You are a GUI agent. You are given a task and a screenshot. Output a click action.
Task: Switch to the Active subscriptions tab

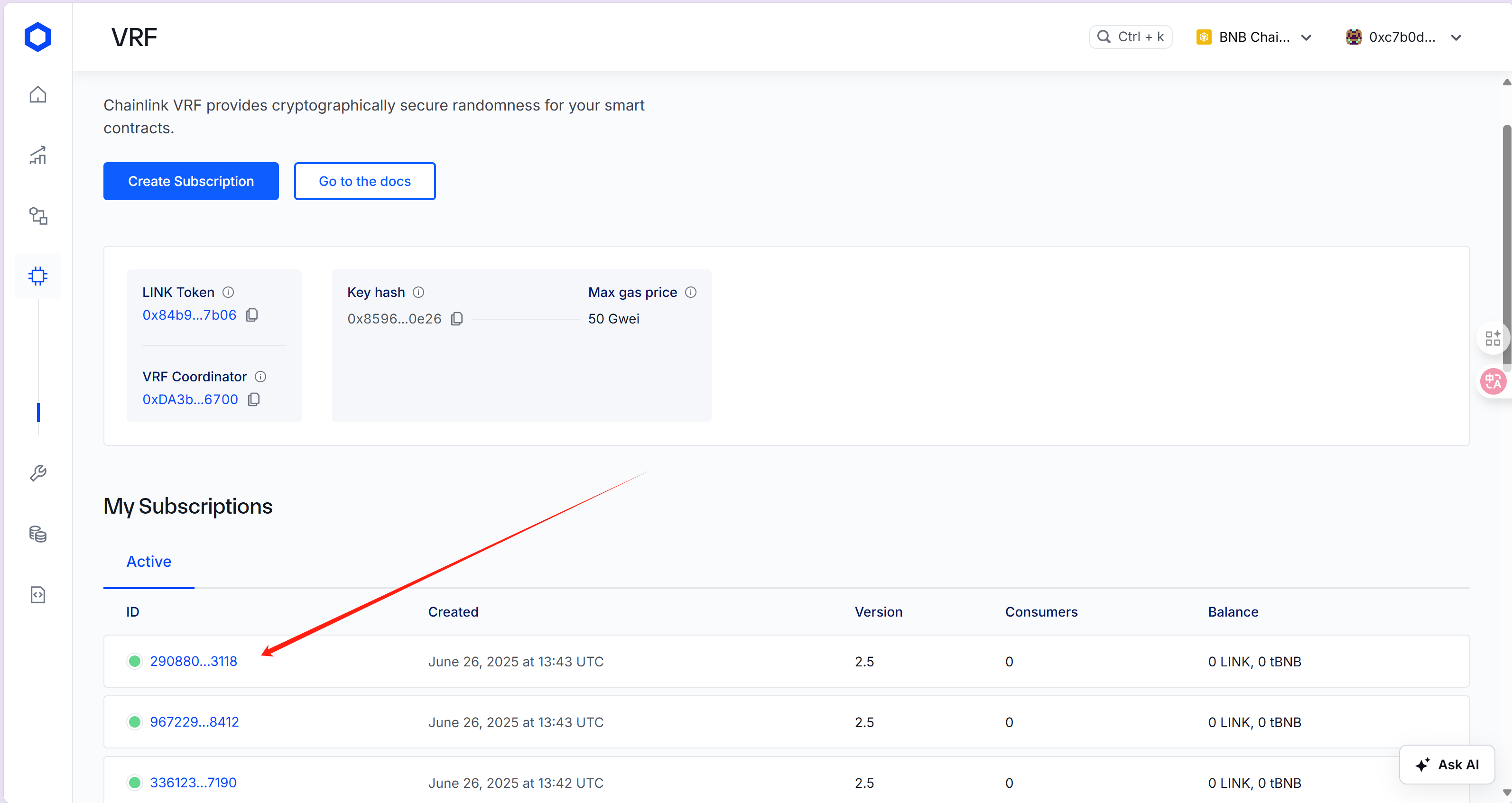149,562
